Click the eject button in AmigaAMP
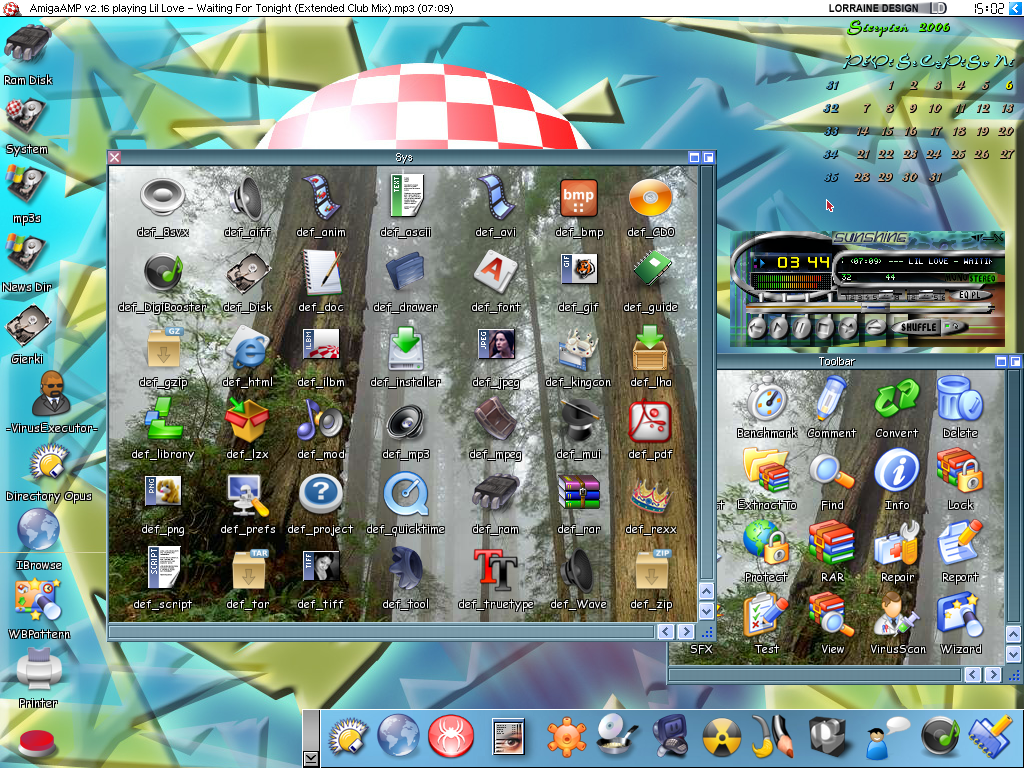1024x768 pixels. pos(875,327)
